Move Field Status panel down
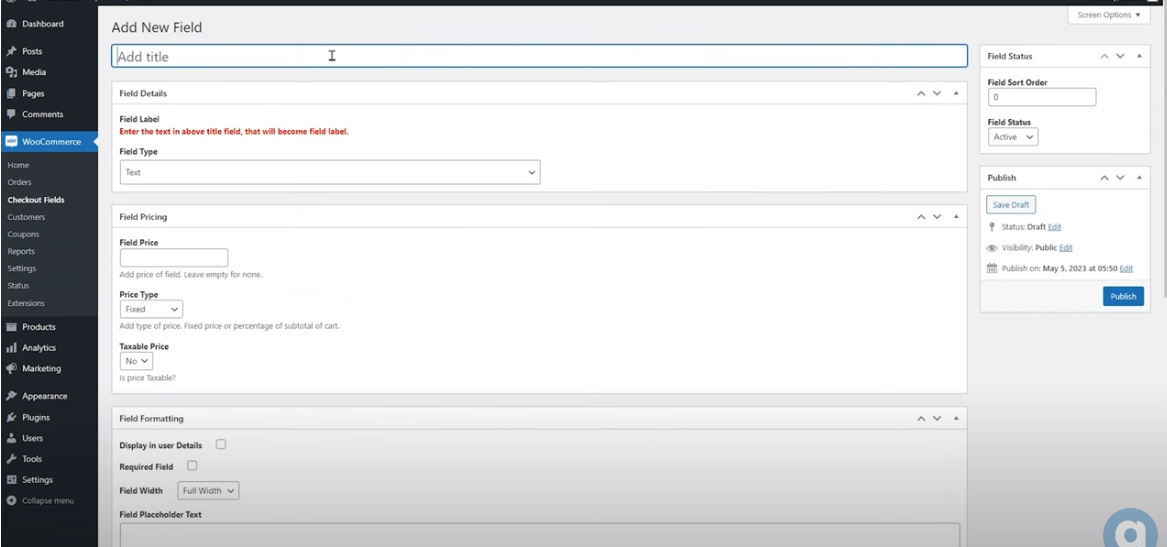The height and width of the screenshot is (547, 1167). click(x=1120, y=56)
